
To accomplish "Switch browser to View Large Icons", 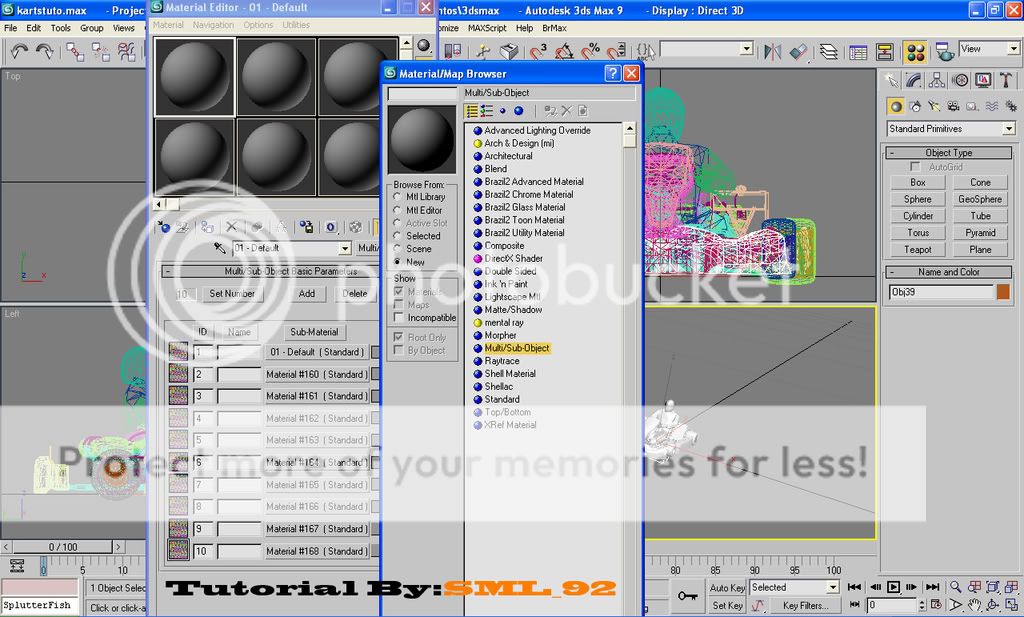I will pos(519,111).
